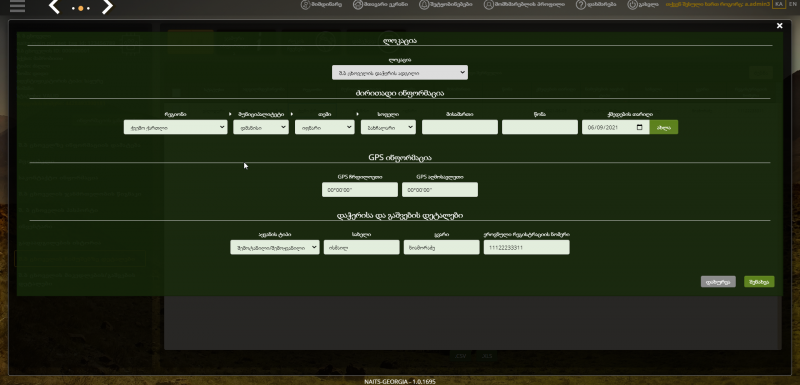Click the empty field beside the date

[540, 127]
